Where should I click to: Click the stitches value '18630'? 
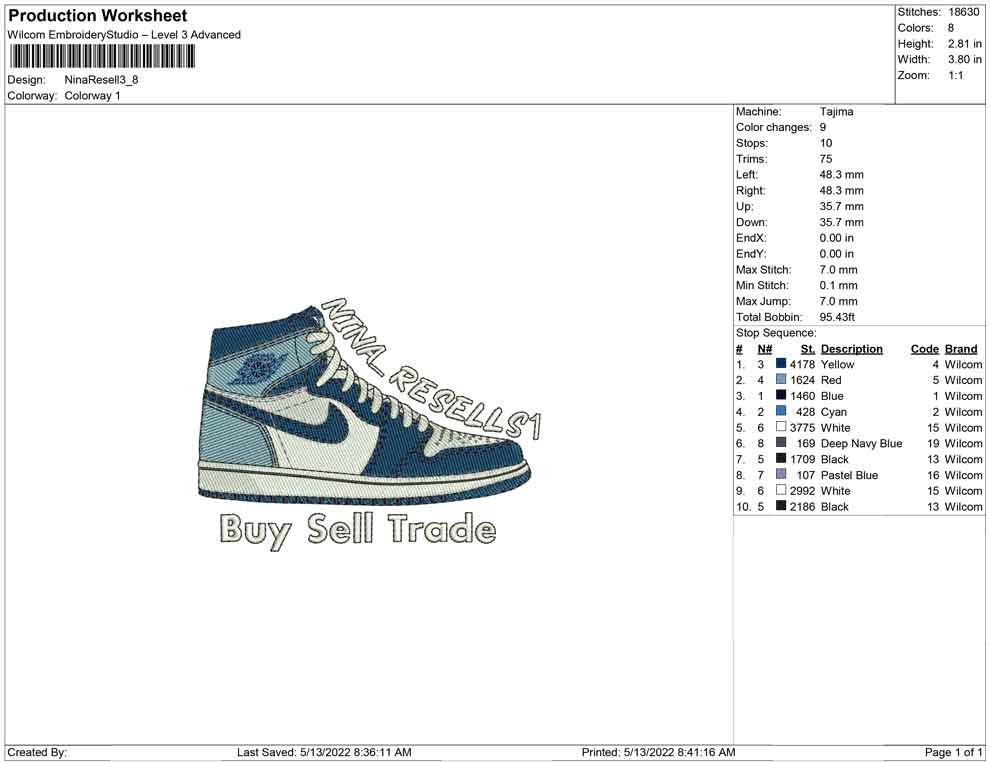(963, 12)
